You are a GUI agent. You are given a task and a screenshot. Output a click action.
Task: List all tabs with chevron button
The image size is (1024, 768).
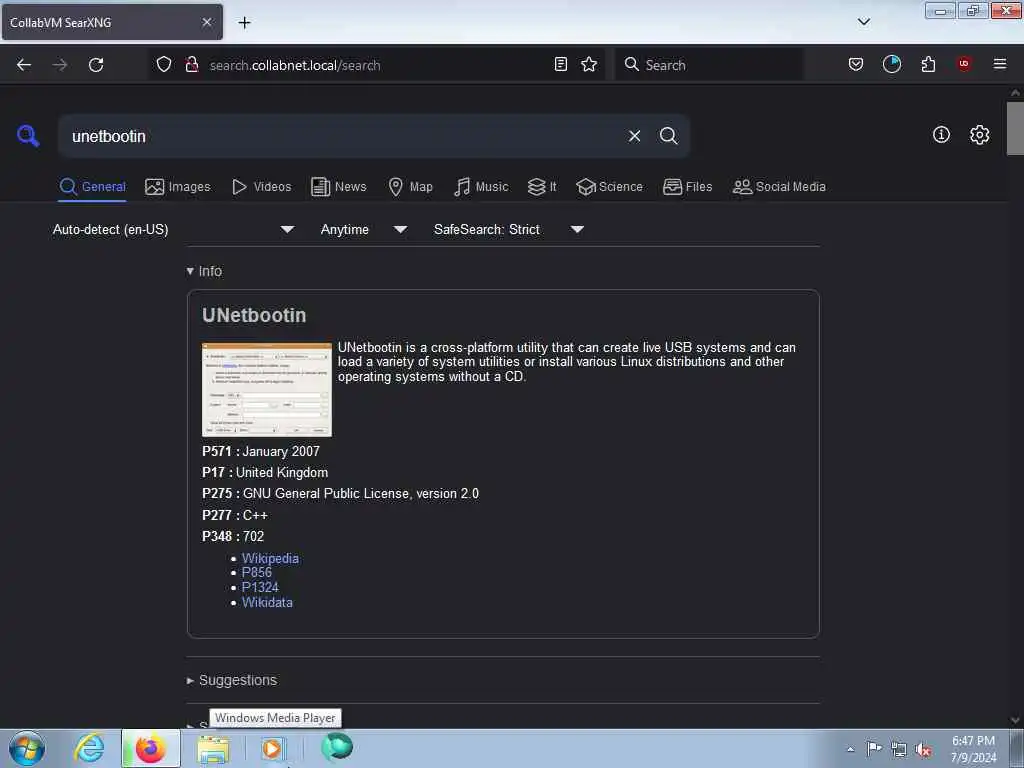[864, 22]
